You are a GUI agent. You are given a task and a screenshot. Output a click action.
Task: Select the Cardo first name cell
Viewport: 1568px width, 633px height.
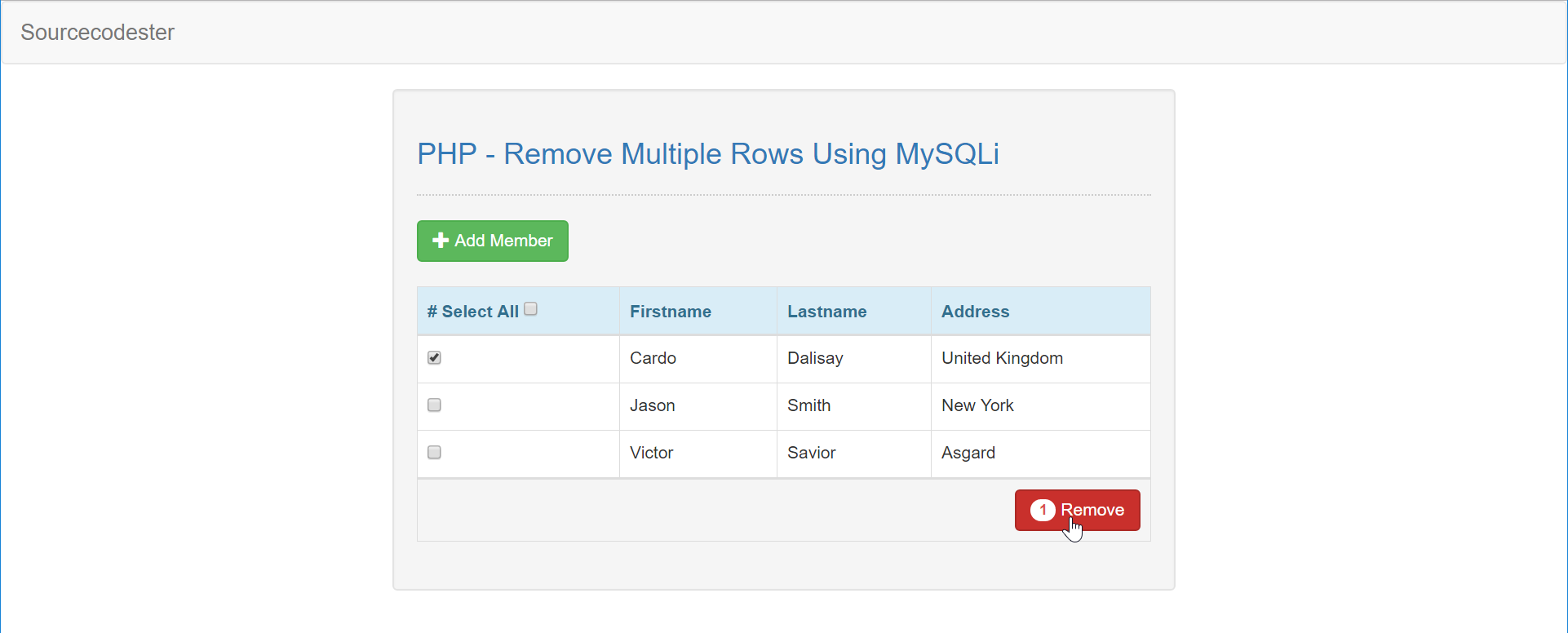(x=653, y=358)
